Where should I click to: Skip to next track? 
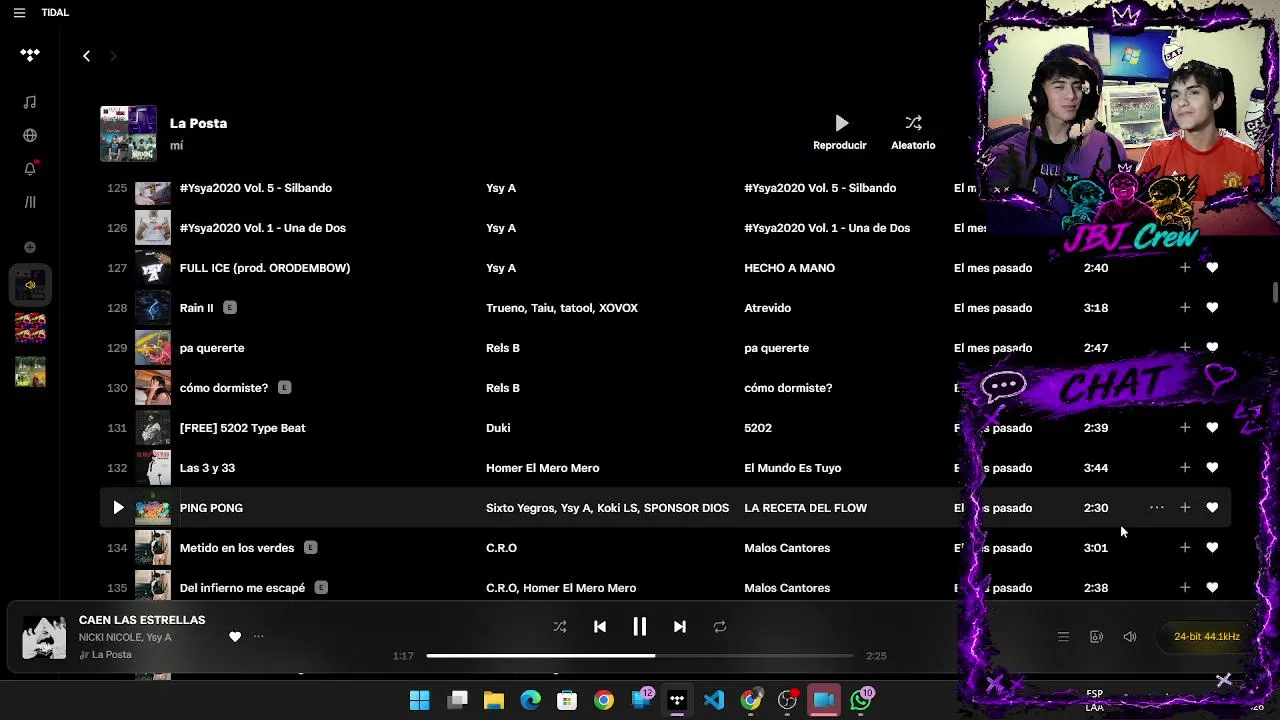pyautogui.click(x=680, y=627)
